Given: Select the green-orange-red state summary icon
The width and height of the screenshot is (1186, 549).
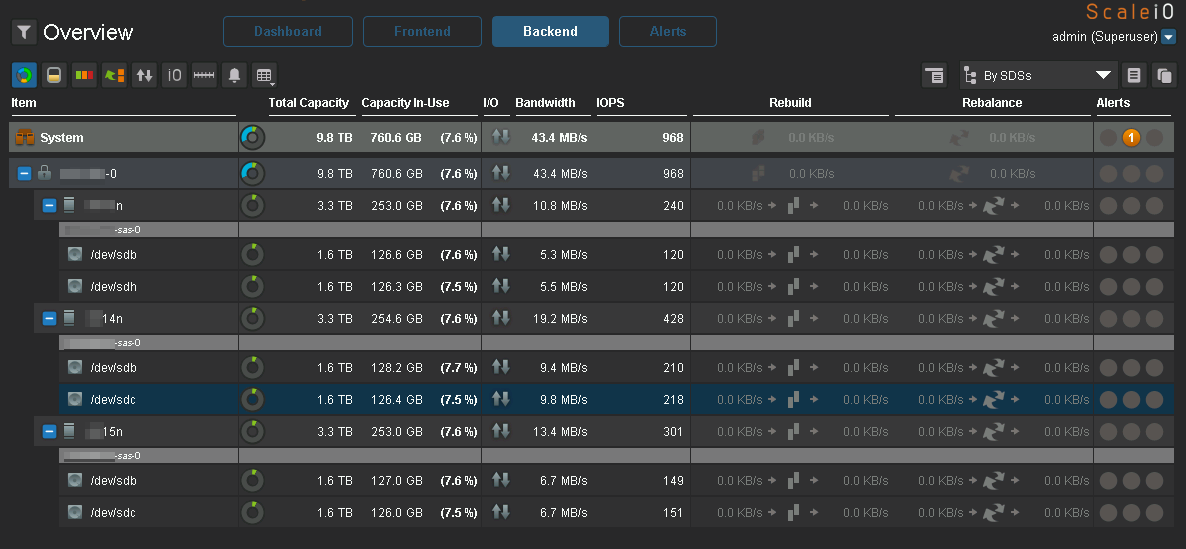Looking at the screenshot, I should pos(85,75).
